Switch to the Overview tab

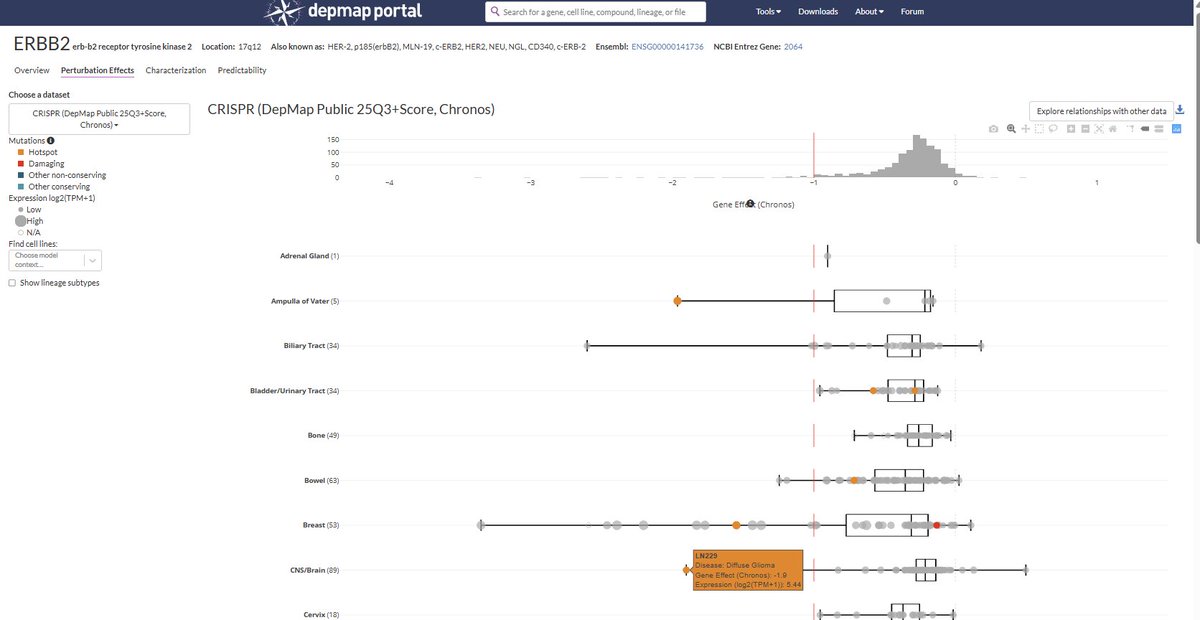click(x=32, y=71)
